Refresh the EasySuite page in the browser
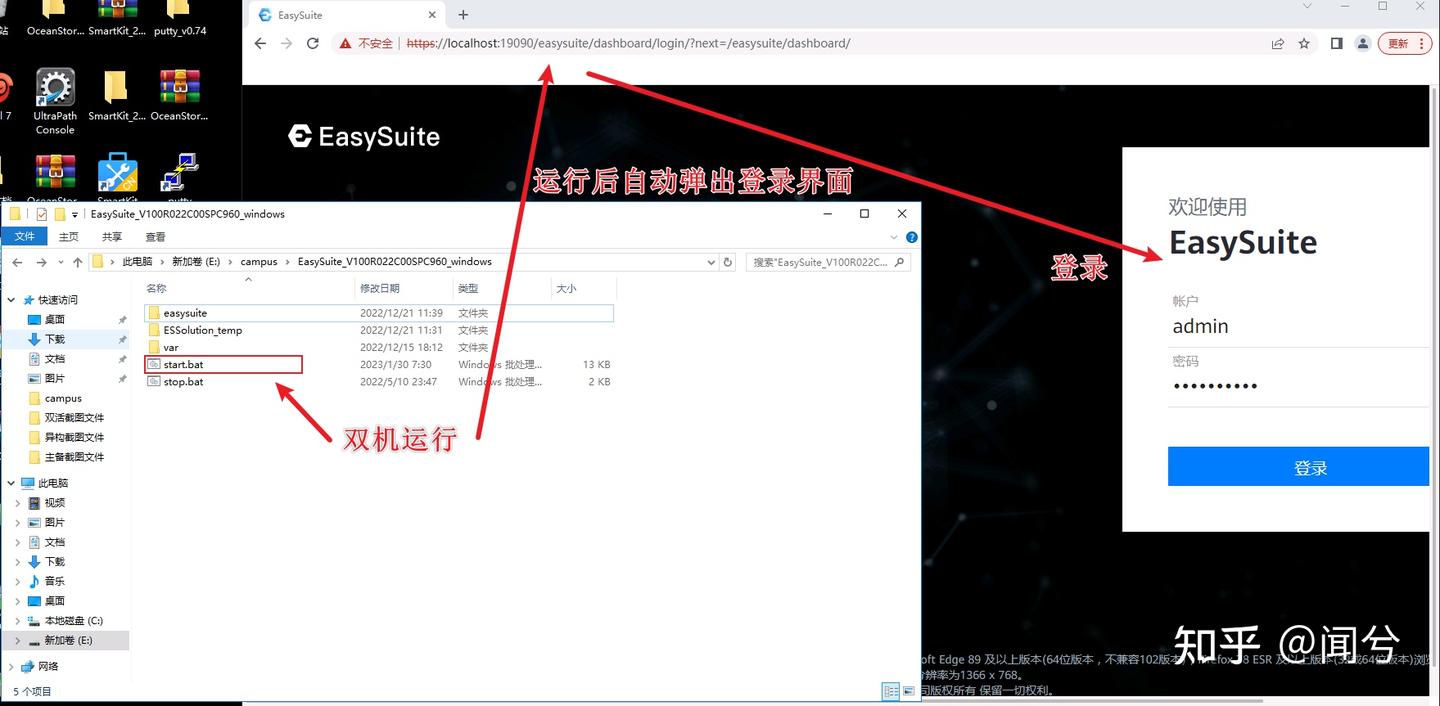The height and width of the screenshot is (706, 1440). pyautogui.click(x=313, y=43)
